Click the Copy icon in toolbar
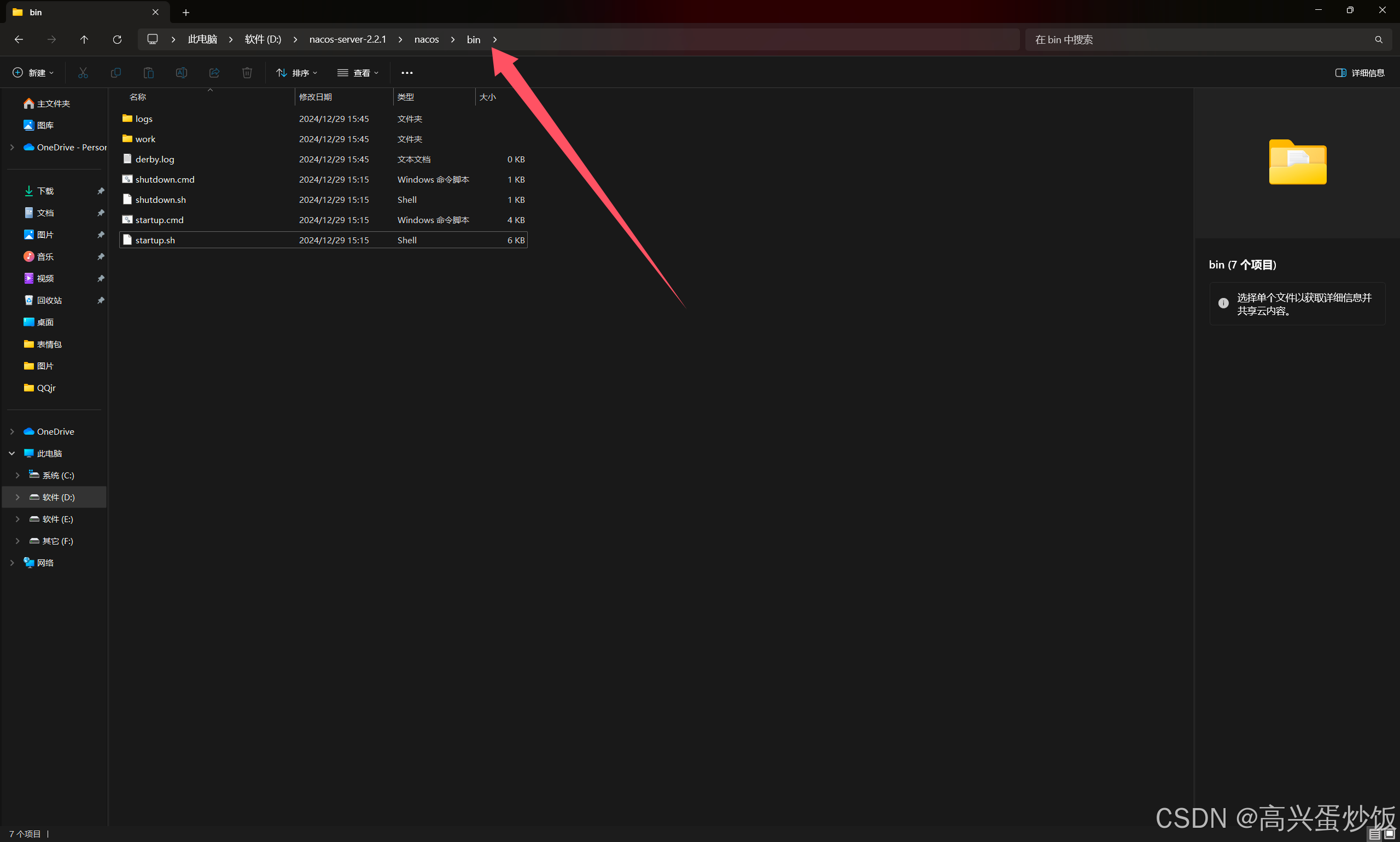This screenshot has height=842, width=1400. pos(116,73)
